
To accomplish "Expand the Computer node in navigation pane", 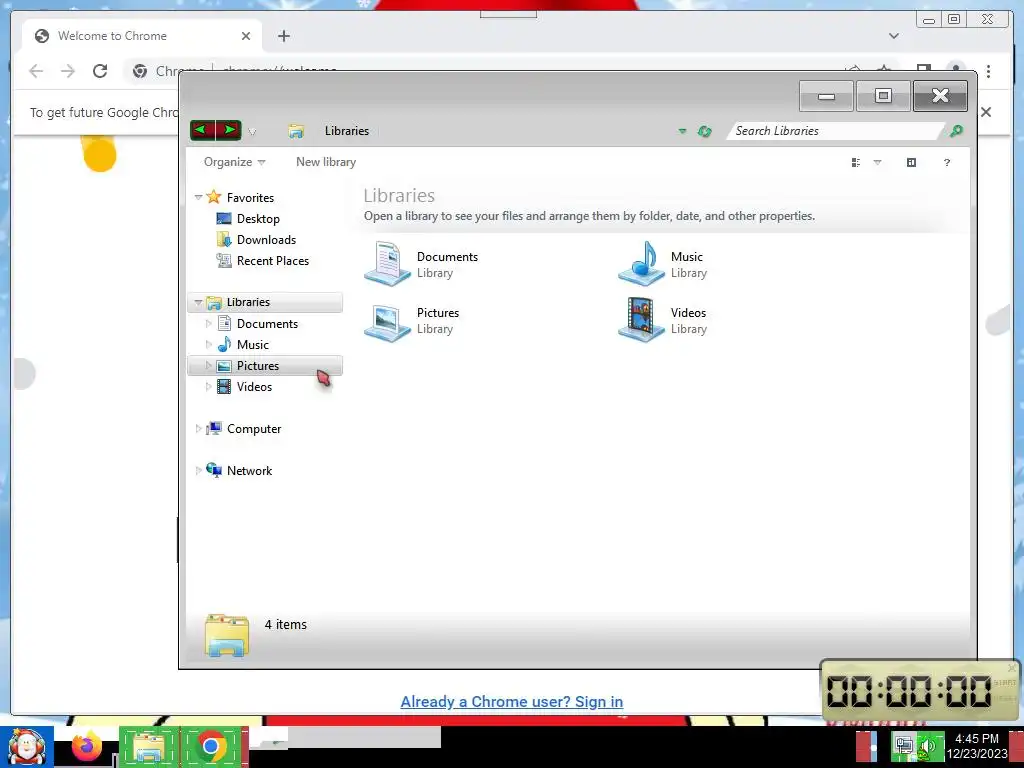I will [x=198, y=428].
